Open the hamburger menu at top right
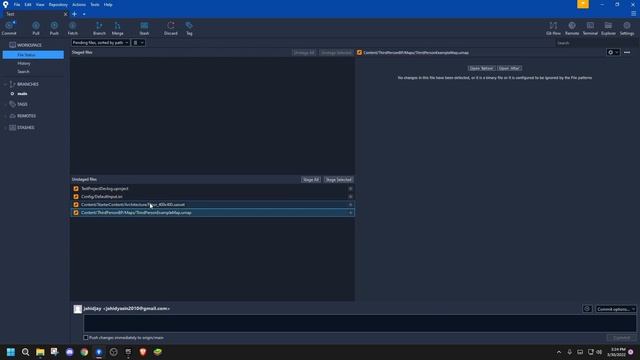The width and height of the screenshot is (640, 360). [x=633, y=14]
